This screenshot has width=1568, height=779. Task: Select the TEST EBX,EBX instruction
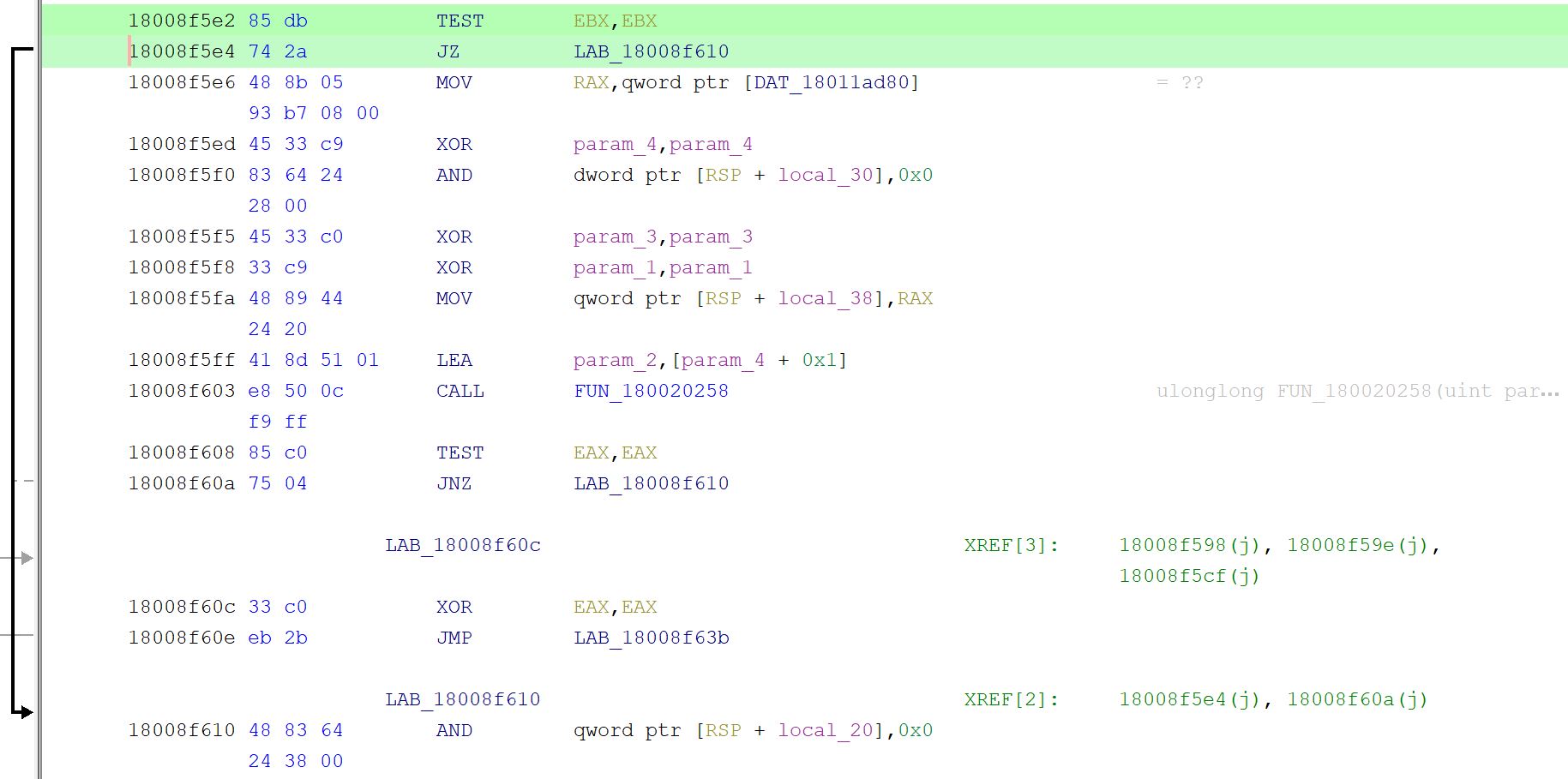tap(460, 21)
